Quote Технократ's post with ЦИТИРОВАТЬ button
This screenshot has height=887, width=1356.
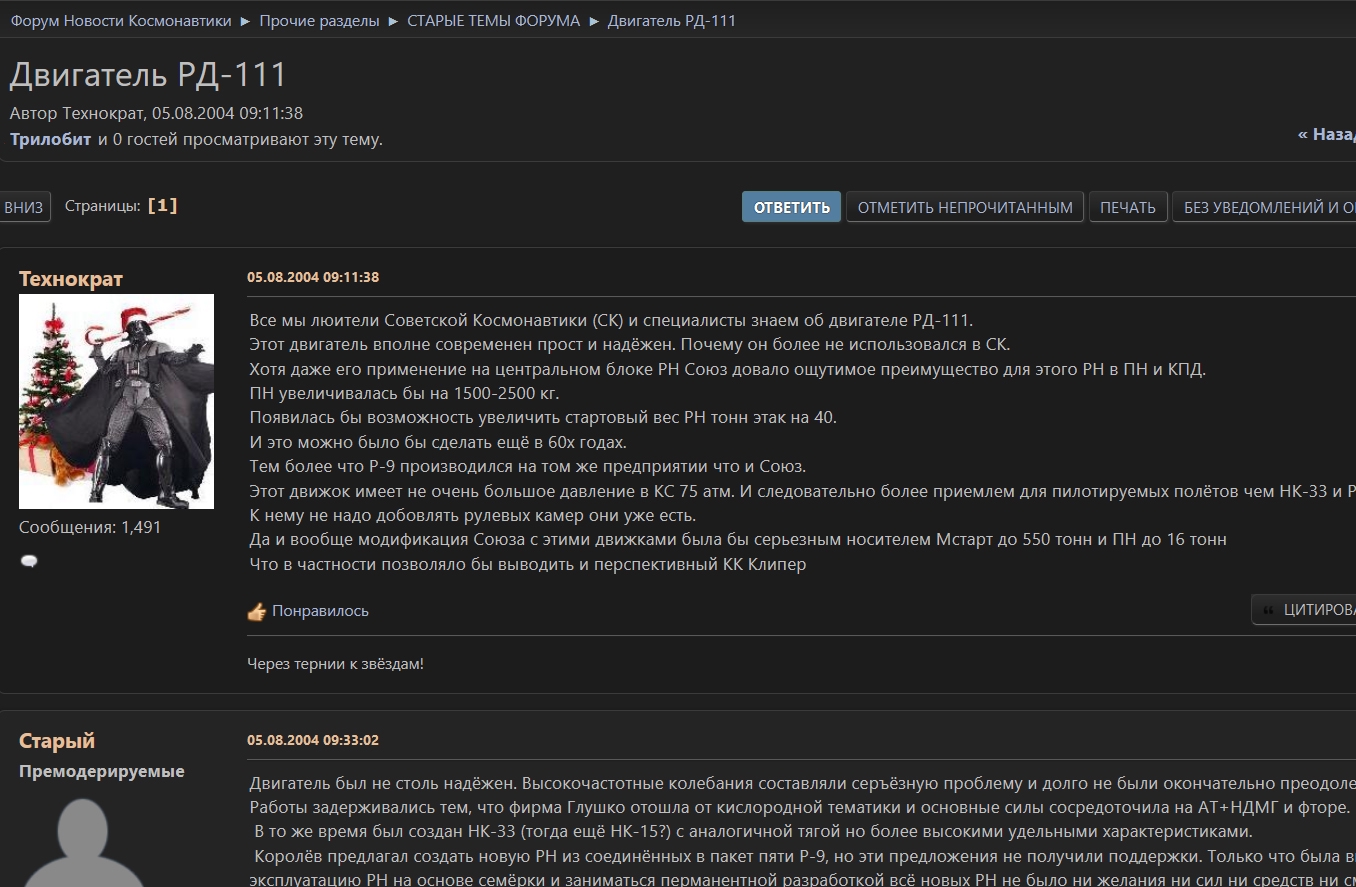point(1304,610)
